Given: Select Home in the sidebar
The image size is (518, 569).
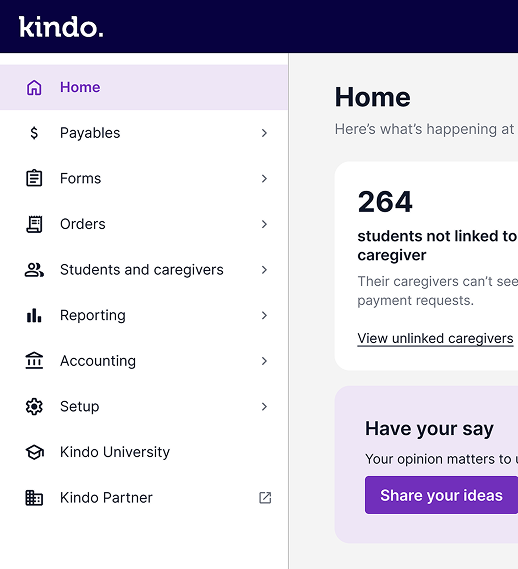Looking at the screenshot, I should (x=144, y=87).
